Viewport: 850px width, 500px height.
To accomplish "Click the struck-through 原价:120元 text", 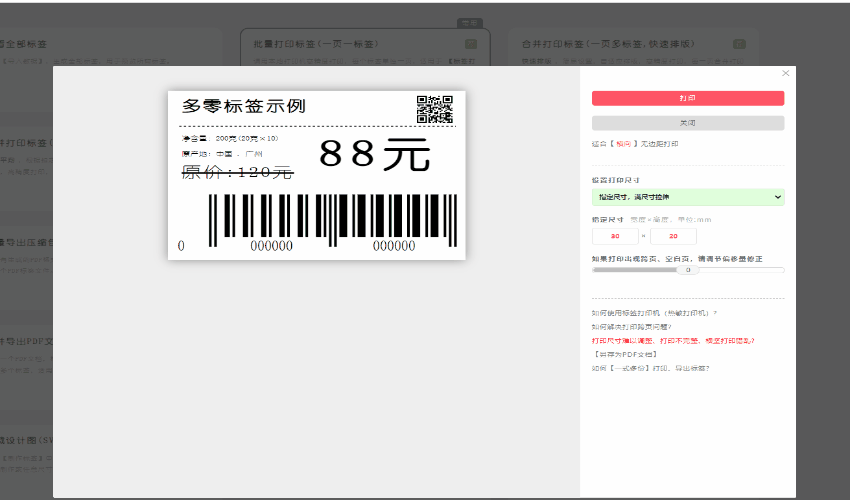I will point(237,172).
